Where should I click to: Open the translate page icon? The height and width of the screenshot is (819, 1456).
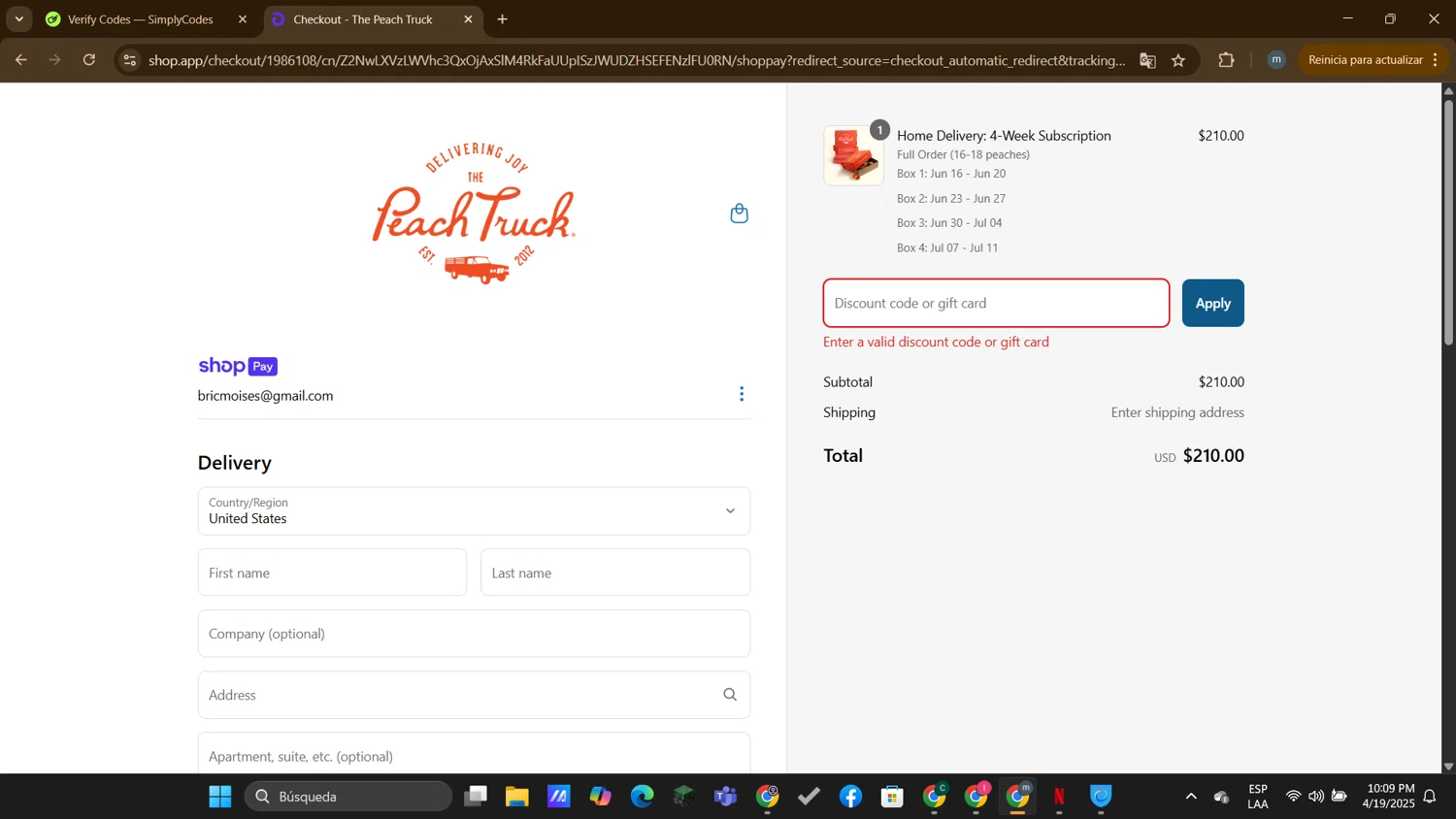coord(1147,60)
